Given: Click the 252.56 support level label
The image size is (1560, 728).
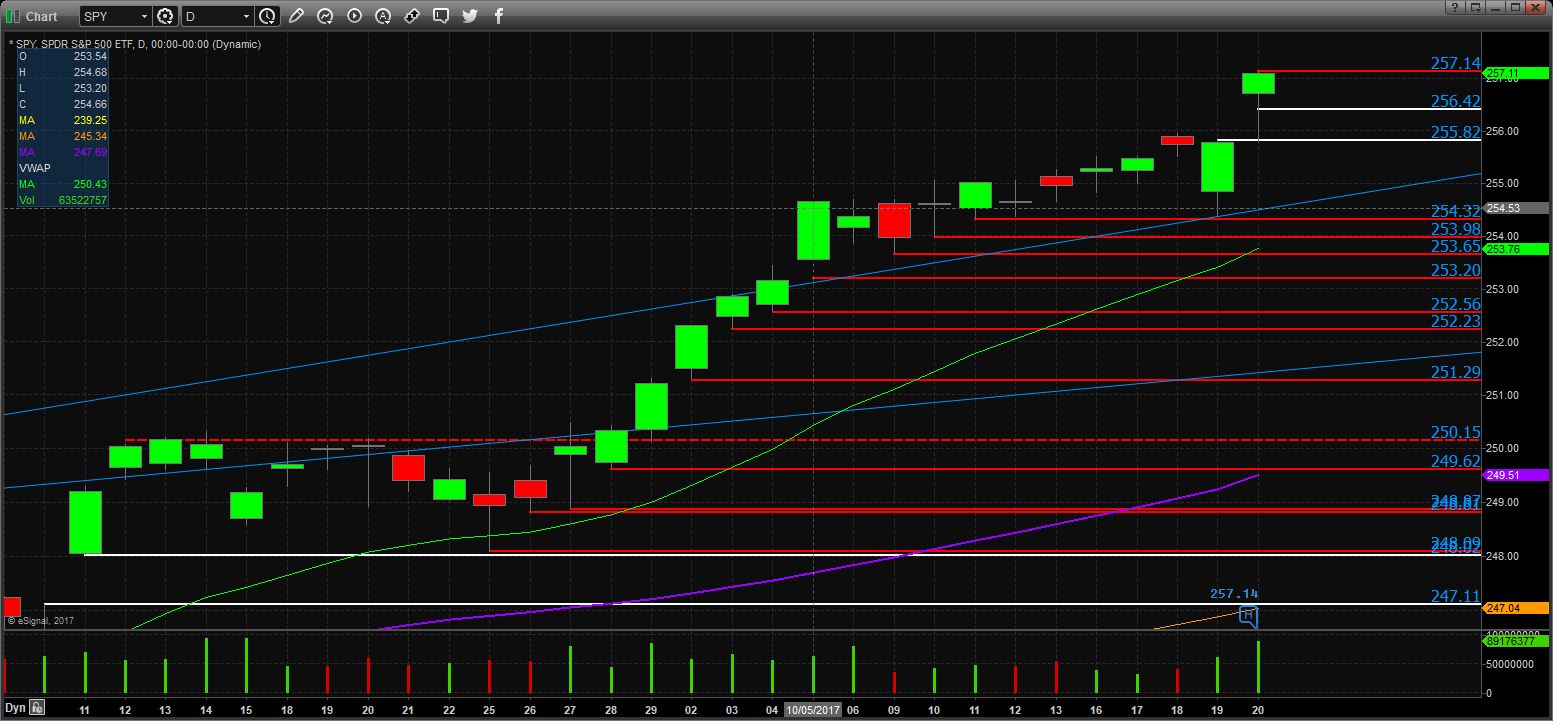Looking at the screenshot, I should point(1455,304).
